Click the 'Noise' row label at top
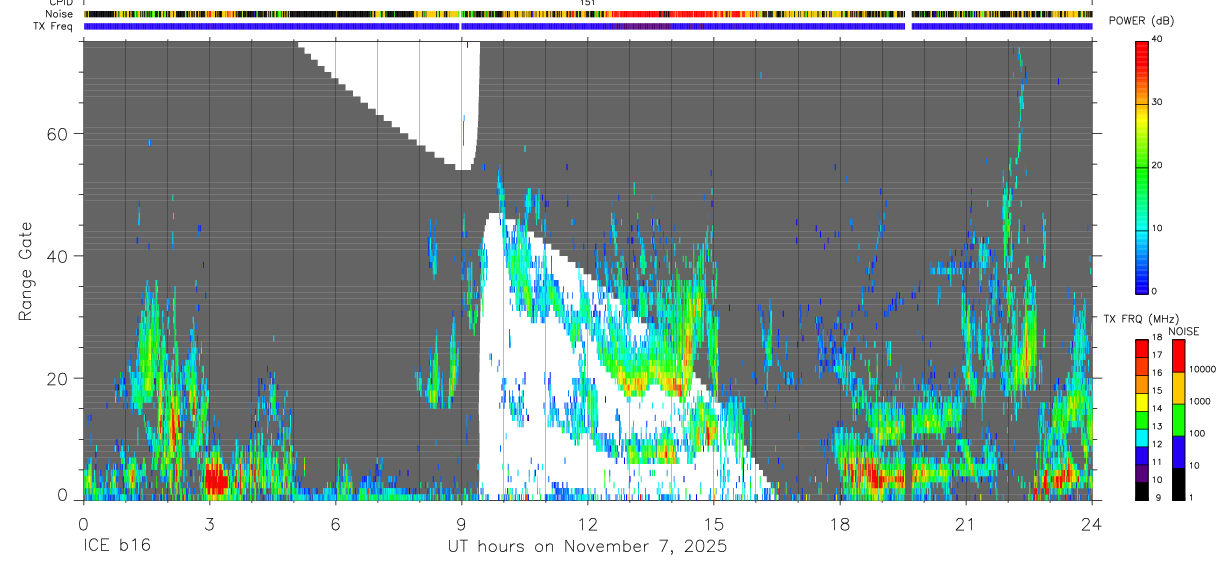The width and height of the screenshot is (1228, 567). (x=59, y=14)
